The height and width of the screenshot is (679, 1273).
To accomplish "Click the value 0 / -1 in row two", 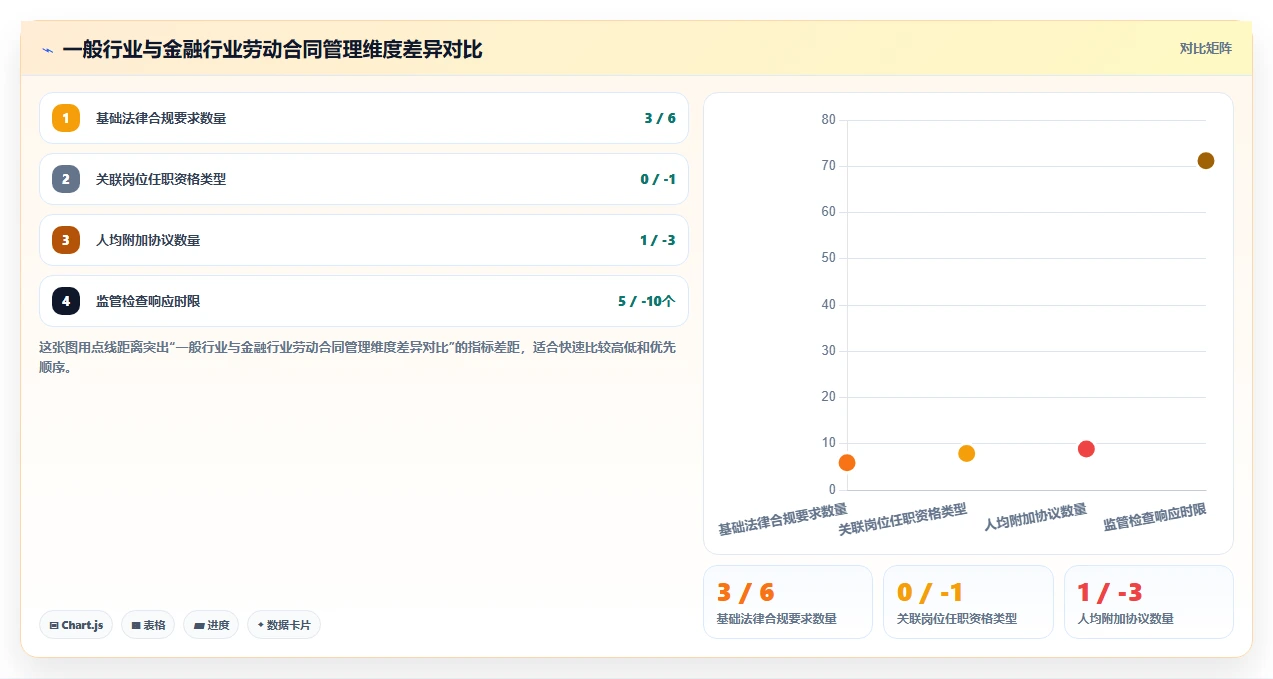I will click(x=658, y=179).
